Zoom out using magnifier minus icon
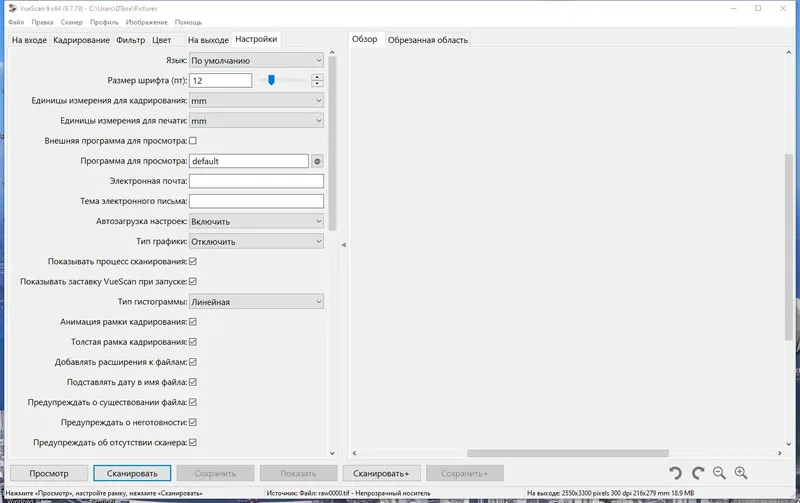This screenshot has width=800, height=503. pos(719,473)
